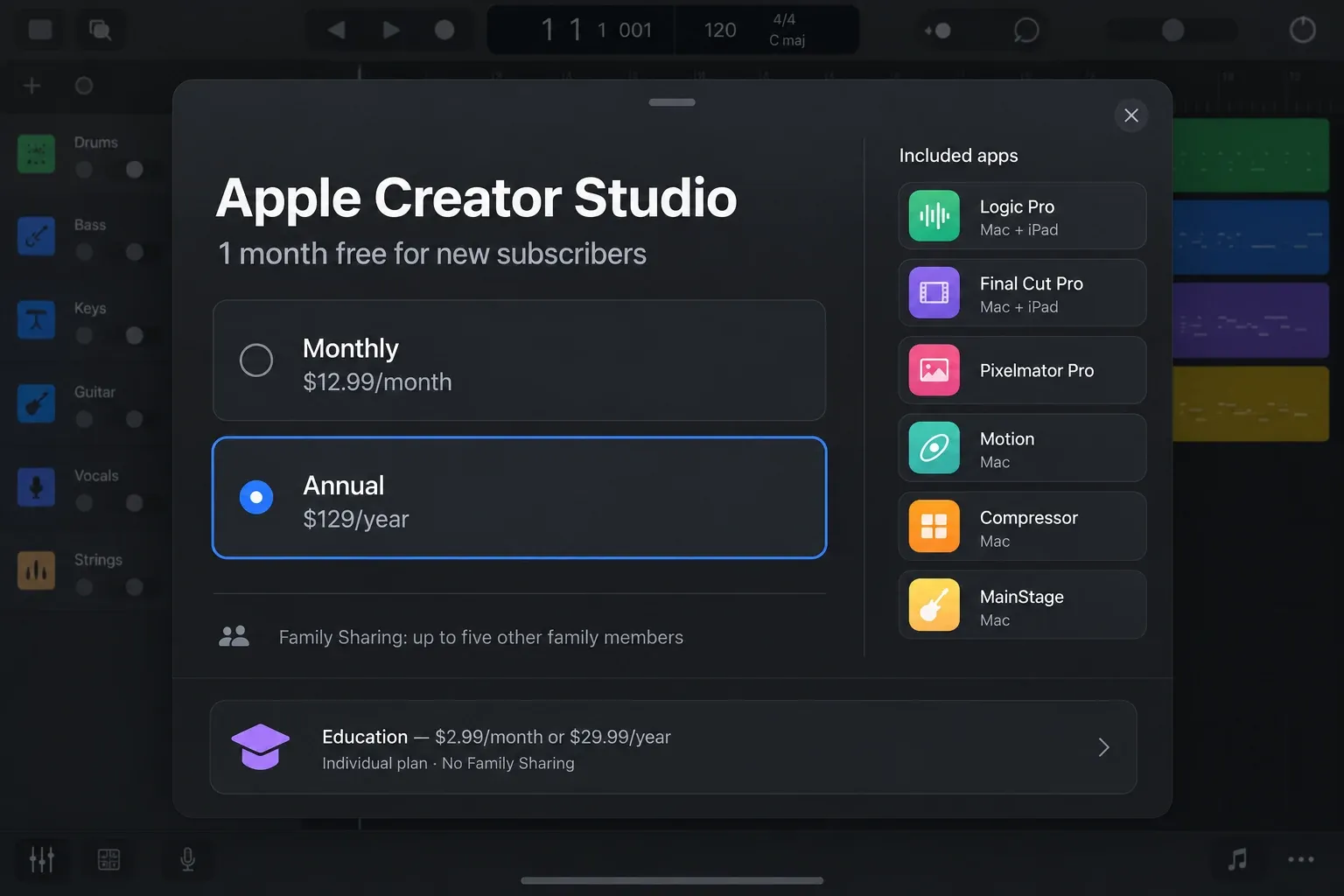The width and height of the screenshot is (1344, 896).
Task: Click the Compressor app icon
Action: (934, 526)
